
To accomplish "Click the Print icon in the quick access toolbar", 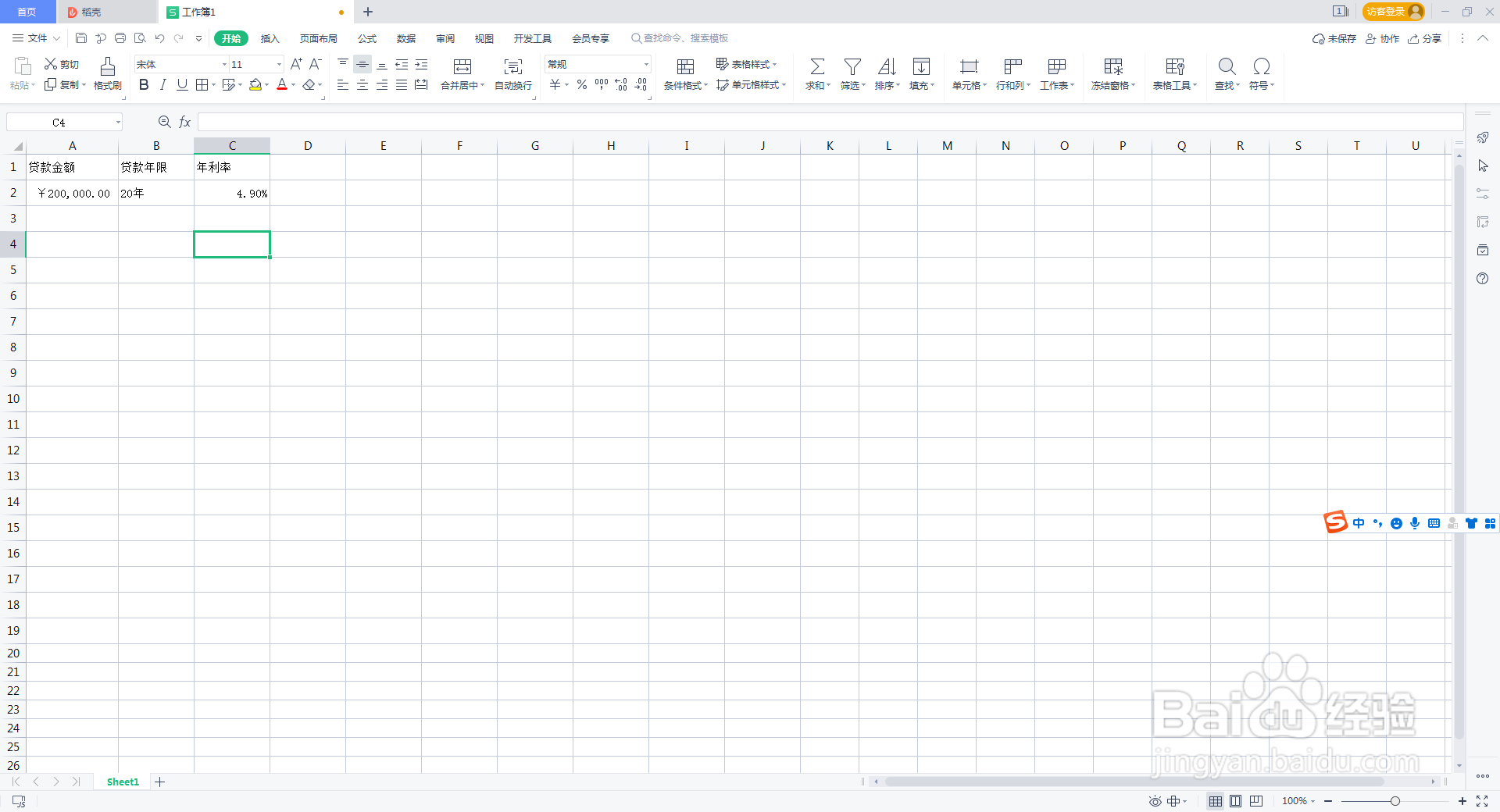I will (120, 38).
